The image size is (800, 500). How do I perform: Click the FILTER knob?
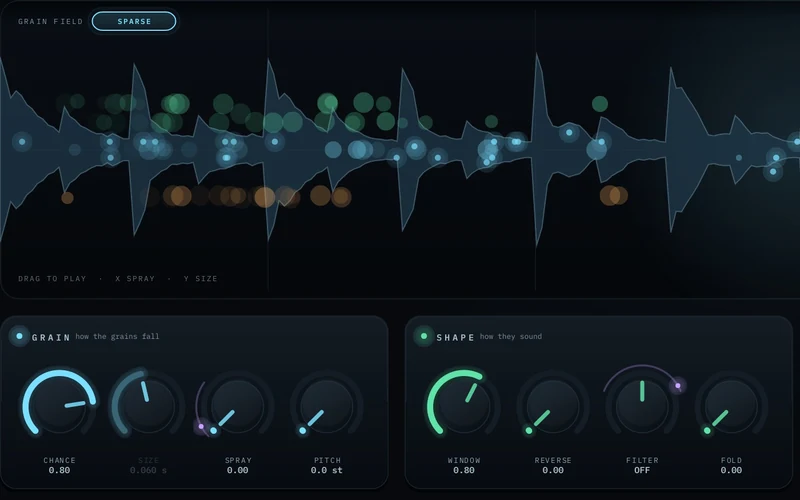642,406
